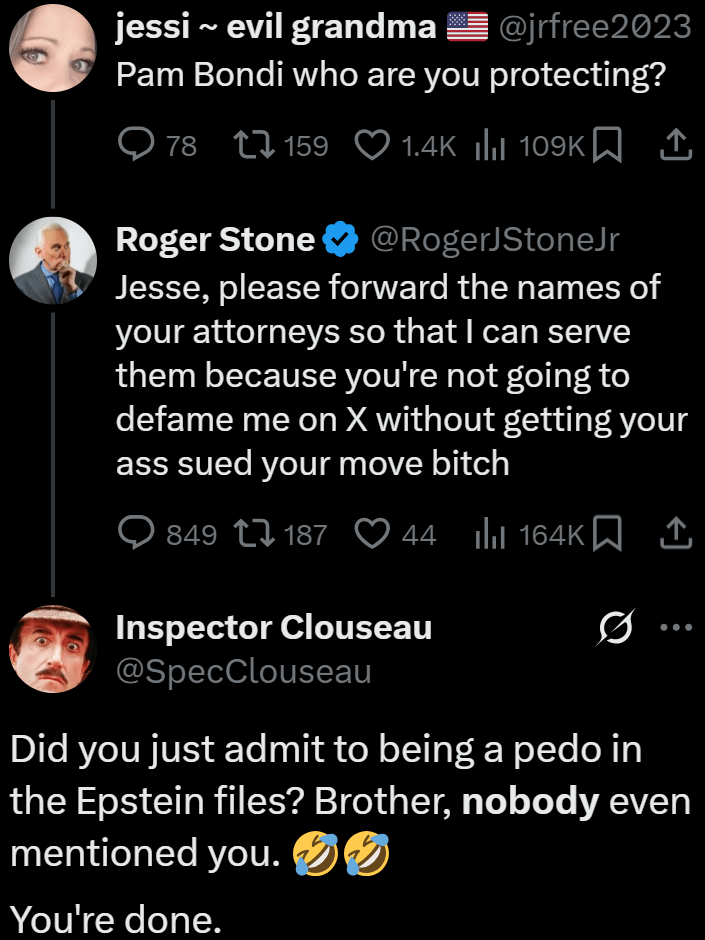Like Roger Stone's tweet with 44 likes
Image resolution: width=705 pixels, height=940 pixels.
click(x=373, y=534)
